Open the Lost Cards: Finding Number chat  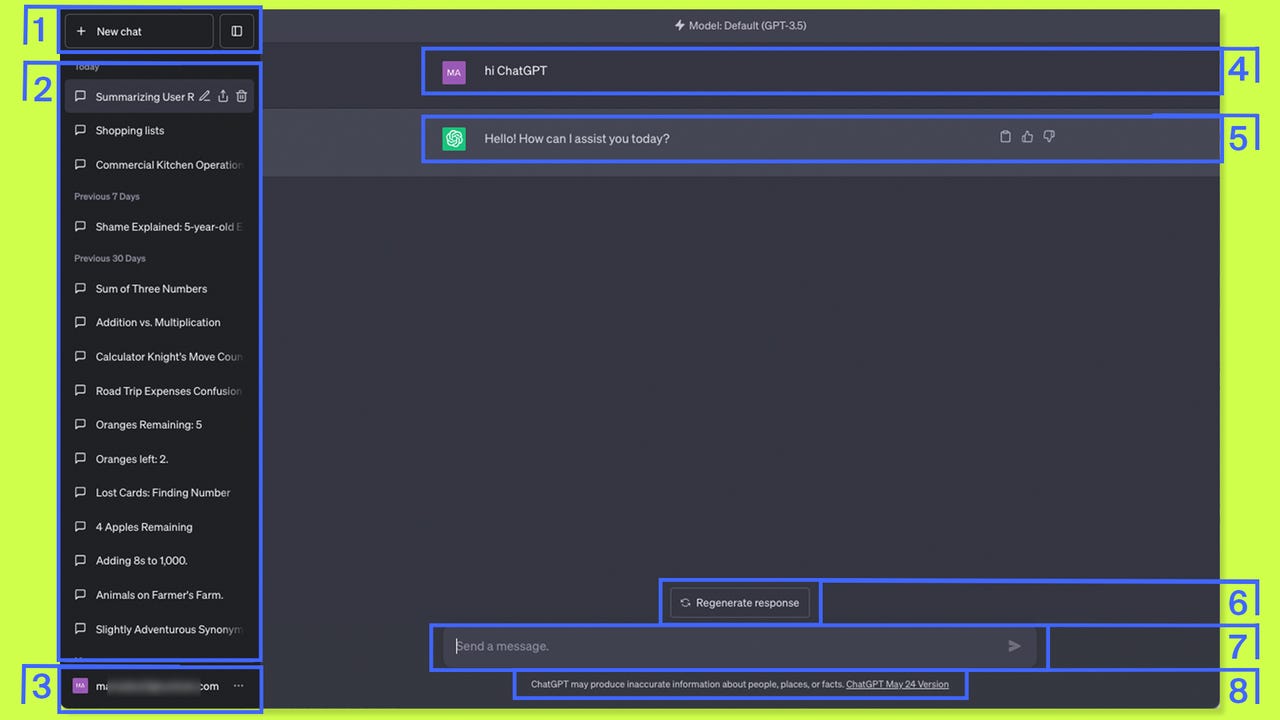[x=159, y=493]
